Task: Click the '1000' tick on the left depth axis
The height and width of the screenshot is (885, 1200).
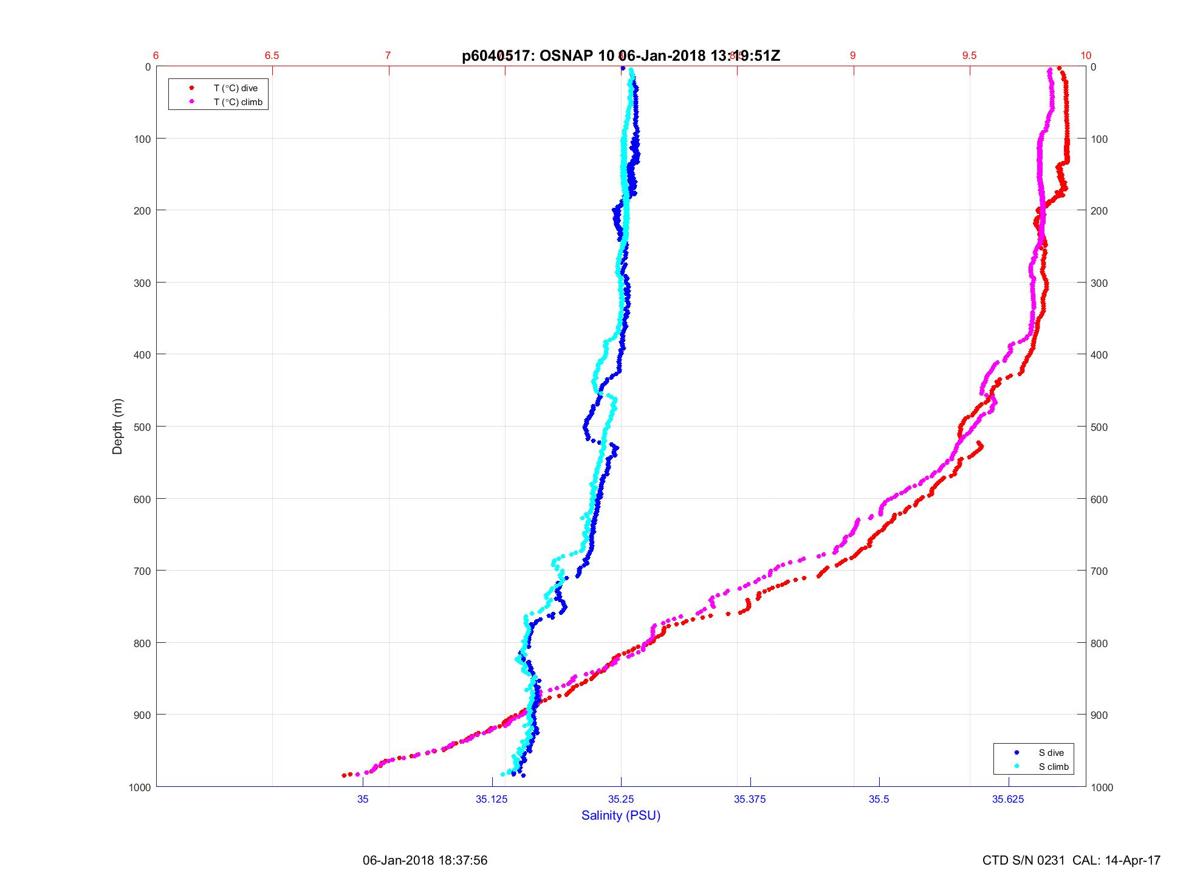Action: [138, 787]
